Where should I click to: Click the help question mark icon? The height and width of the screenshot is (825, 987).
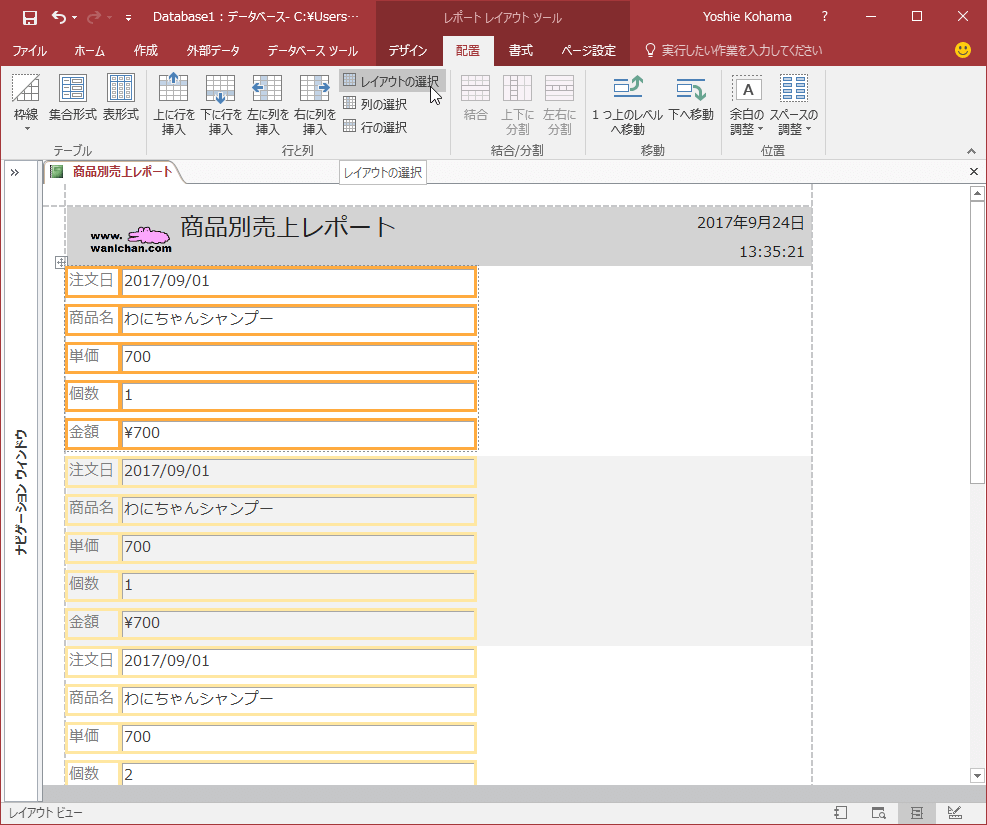(x=825, y=17)
